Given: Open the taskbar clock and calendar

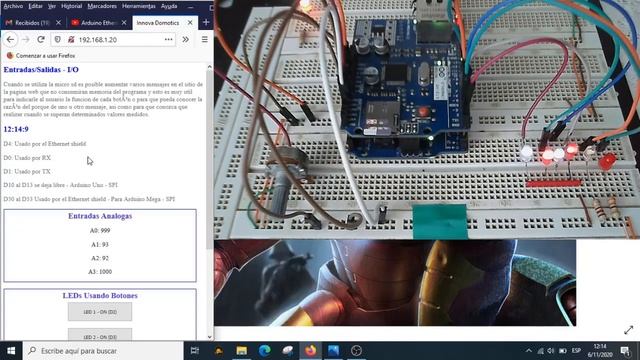Looking at the screenshot, I should 600,351.
